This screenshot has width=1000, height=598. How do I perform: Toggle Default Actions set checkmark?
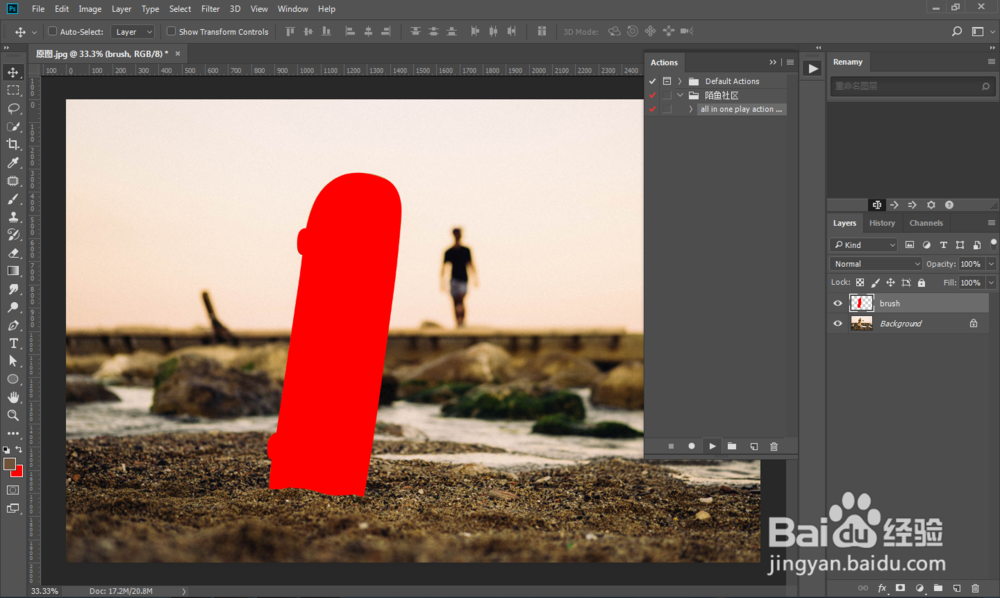coord(652,81)
